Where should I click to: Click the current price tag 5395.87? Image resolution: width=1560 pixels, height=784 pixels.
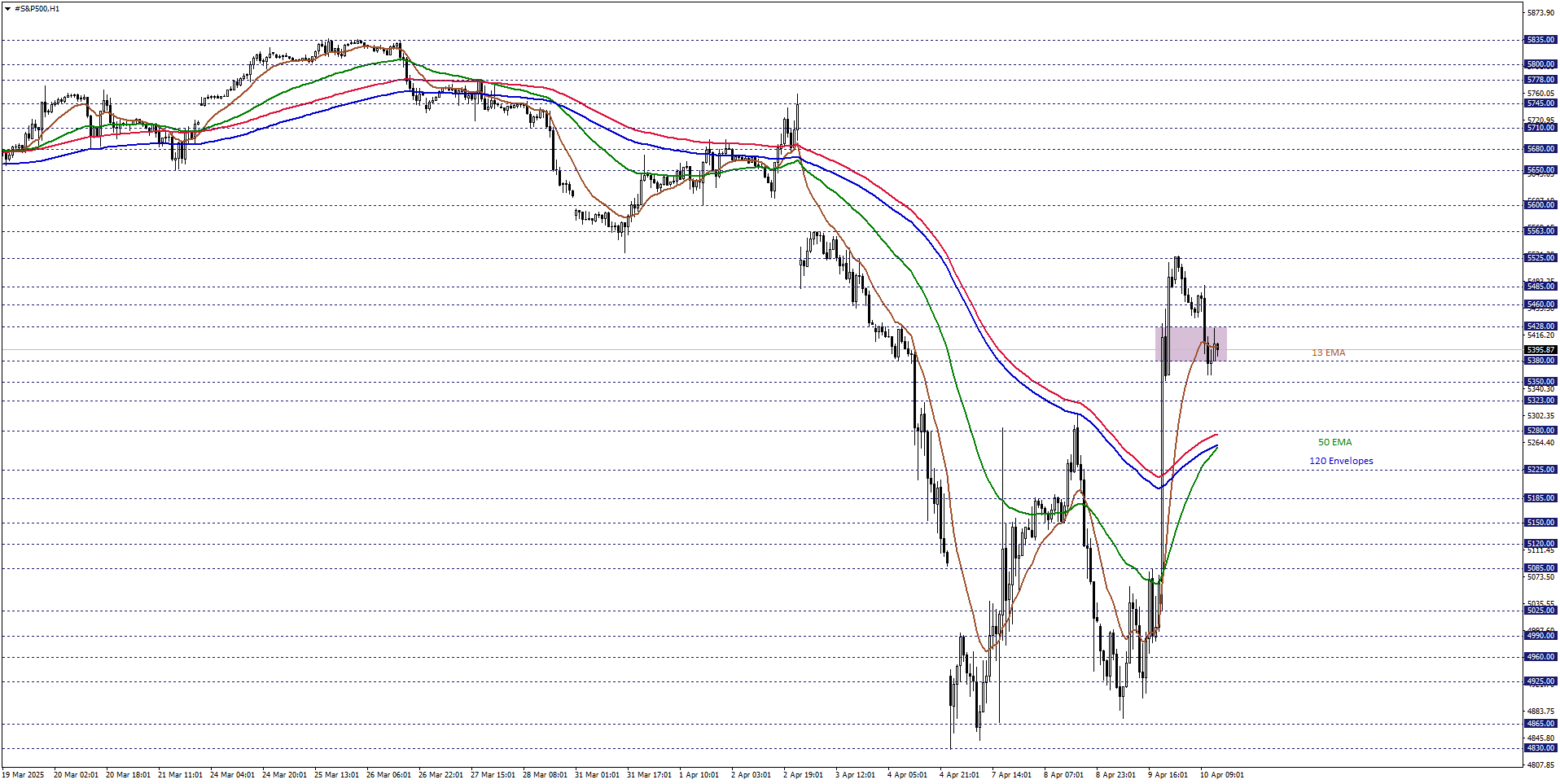pos(1540,350)
